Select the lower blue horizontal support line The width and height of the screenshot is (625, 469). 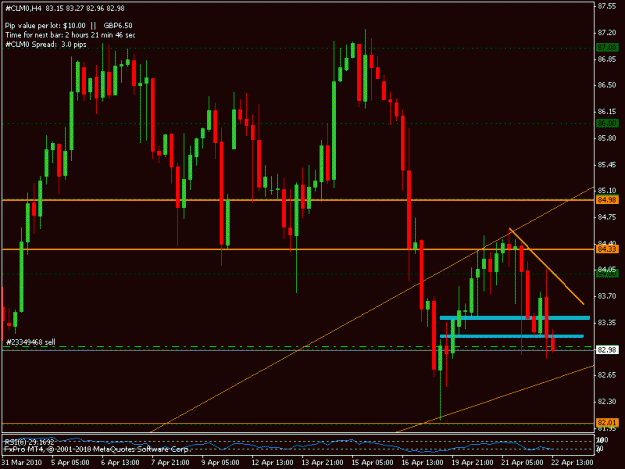click(x=512, y=336)
